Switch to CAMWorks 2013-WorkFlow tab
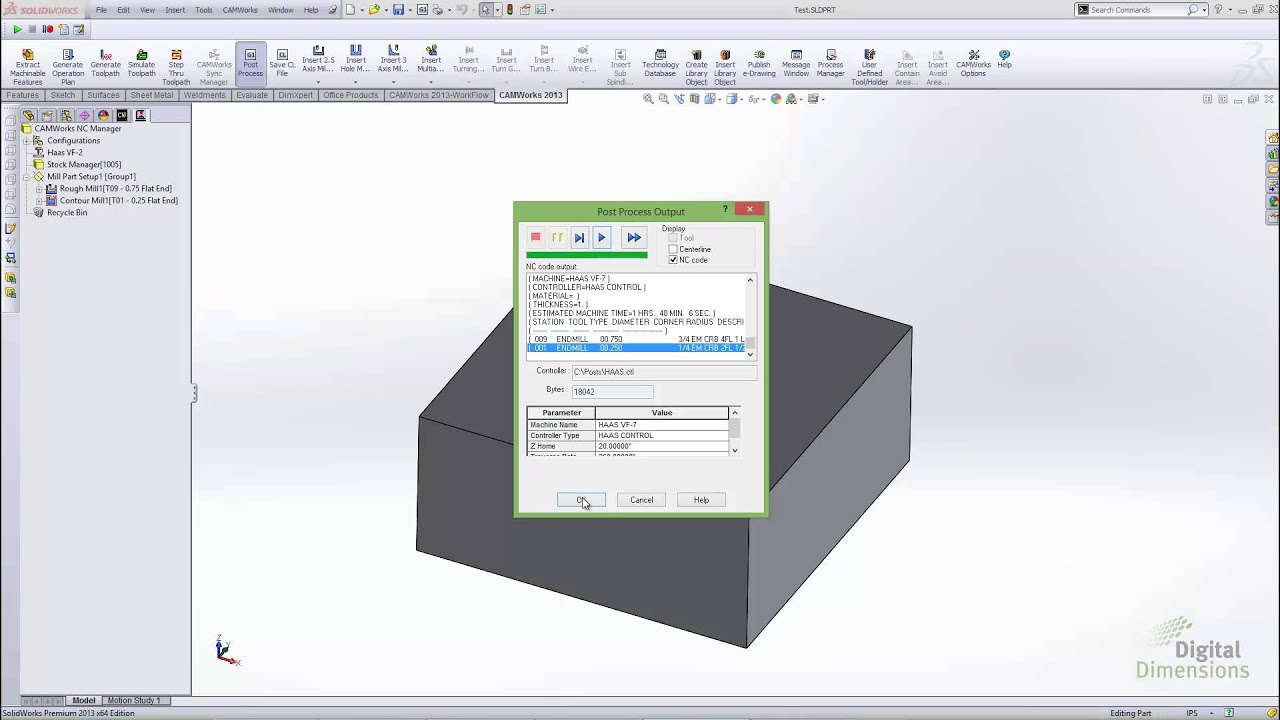 click(x=439, y=95)
